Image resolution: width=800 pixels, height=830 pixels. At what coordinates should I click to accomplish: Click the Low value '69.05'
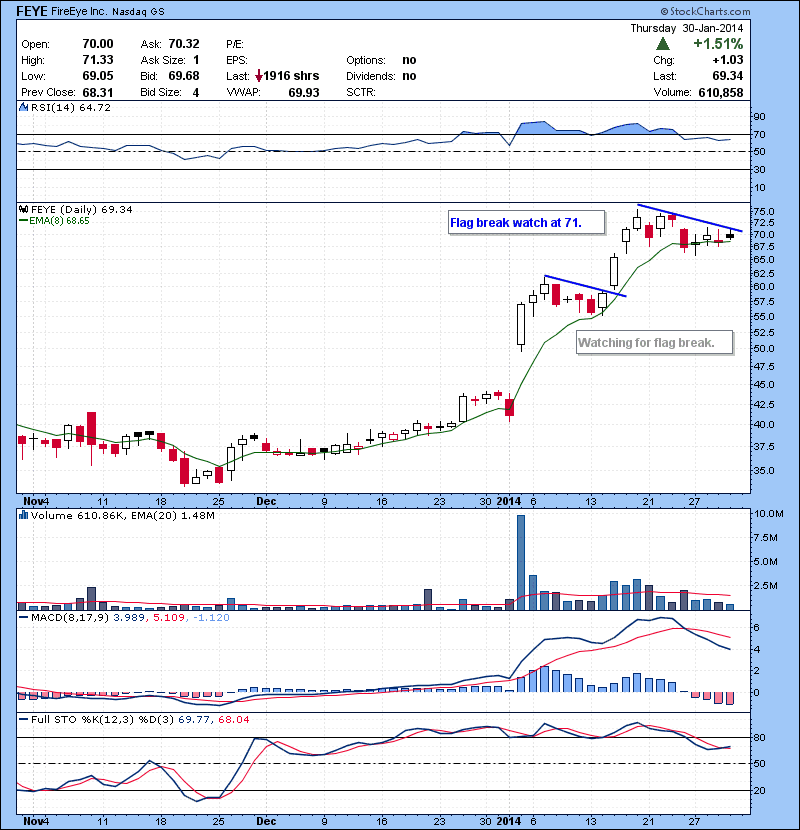98,76
